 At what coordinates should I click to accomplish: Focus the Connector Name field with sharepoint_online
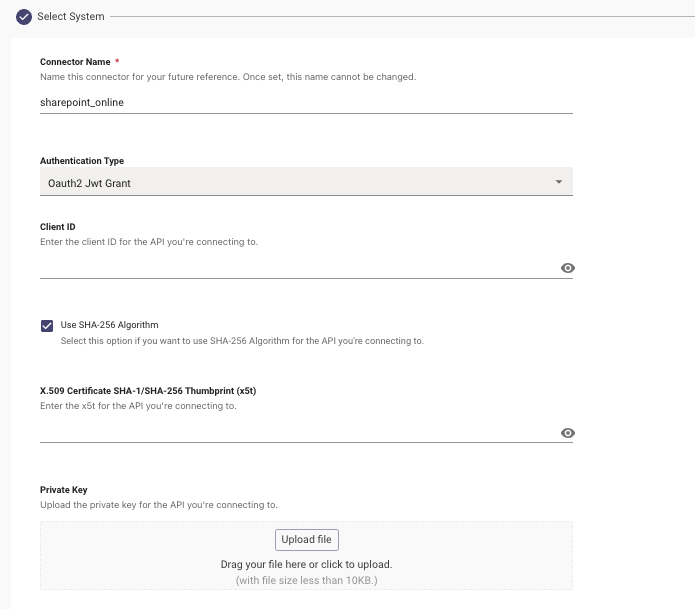coord(306,102)
